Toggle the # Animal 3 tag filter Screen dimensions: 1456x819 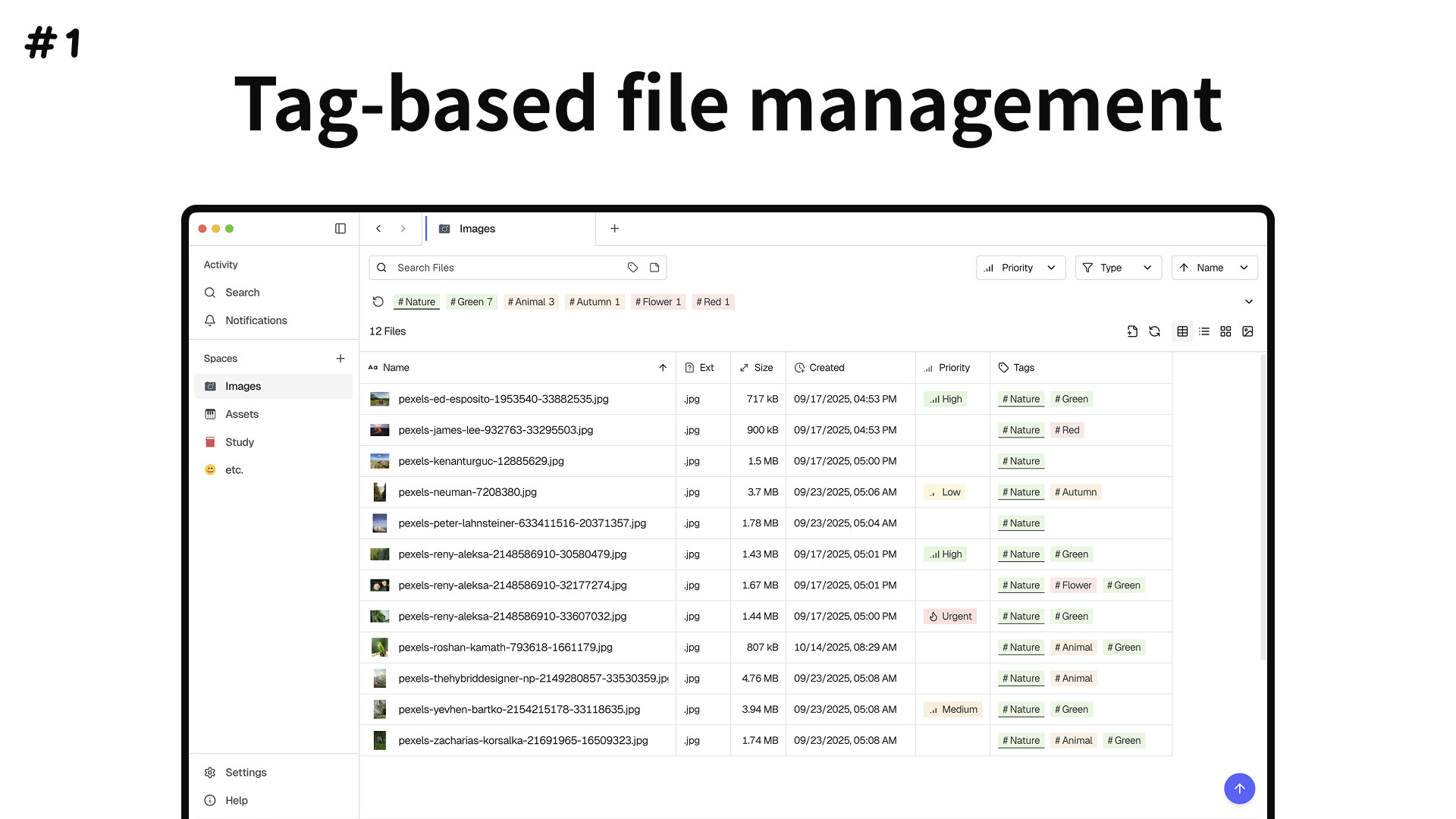pyautogui.click(x=531, y=301)
